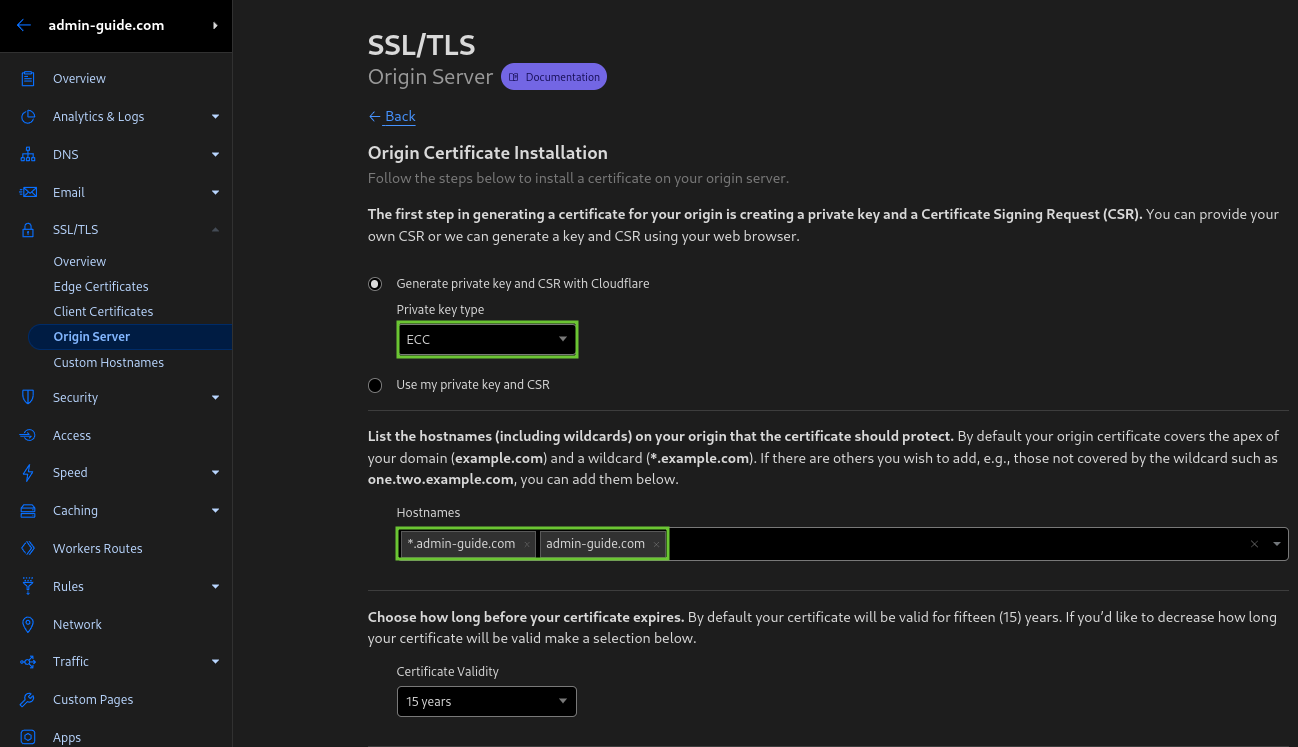
Task: Click the Network globe icon
Action: [x=29, y=624]
